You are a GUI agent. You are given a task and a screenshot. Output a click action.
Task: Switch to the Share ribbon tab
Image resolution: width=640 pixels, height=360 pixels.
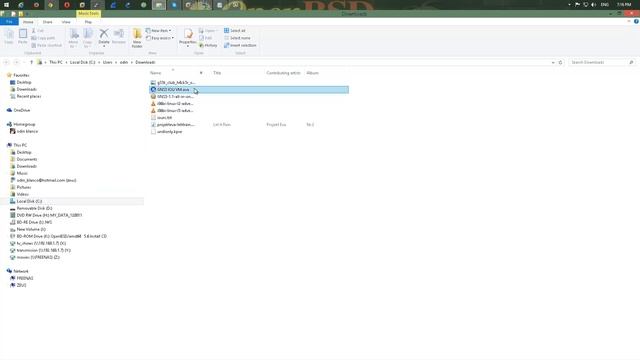[47, 22]
